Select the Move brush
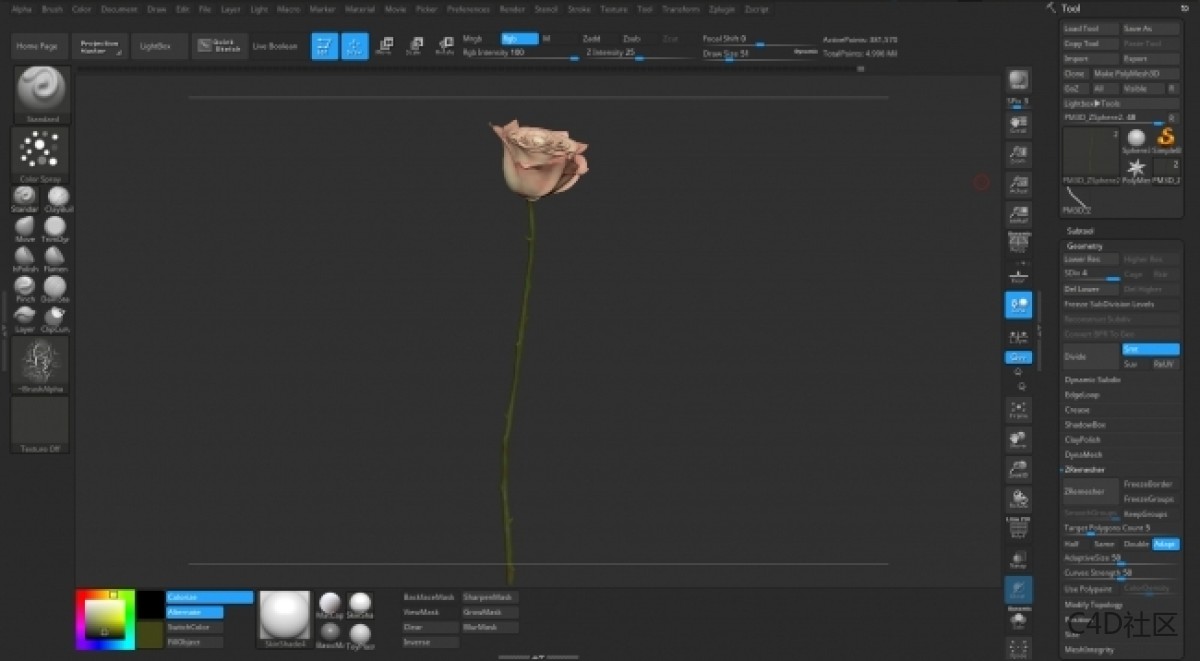Viewport: 1200px width, 661px height. [25, 228]
